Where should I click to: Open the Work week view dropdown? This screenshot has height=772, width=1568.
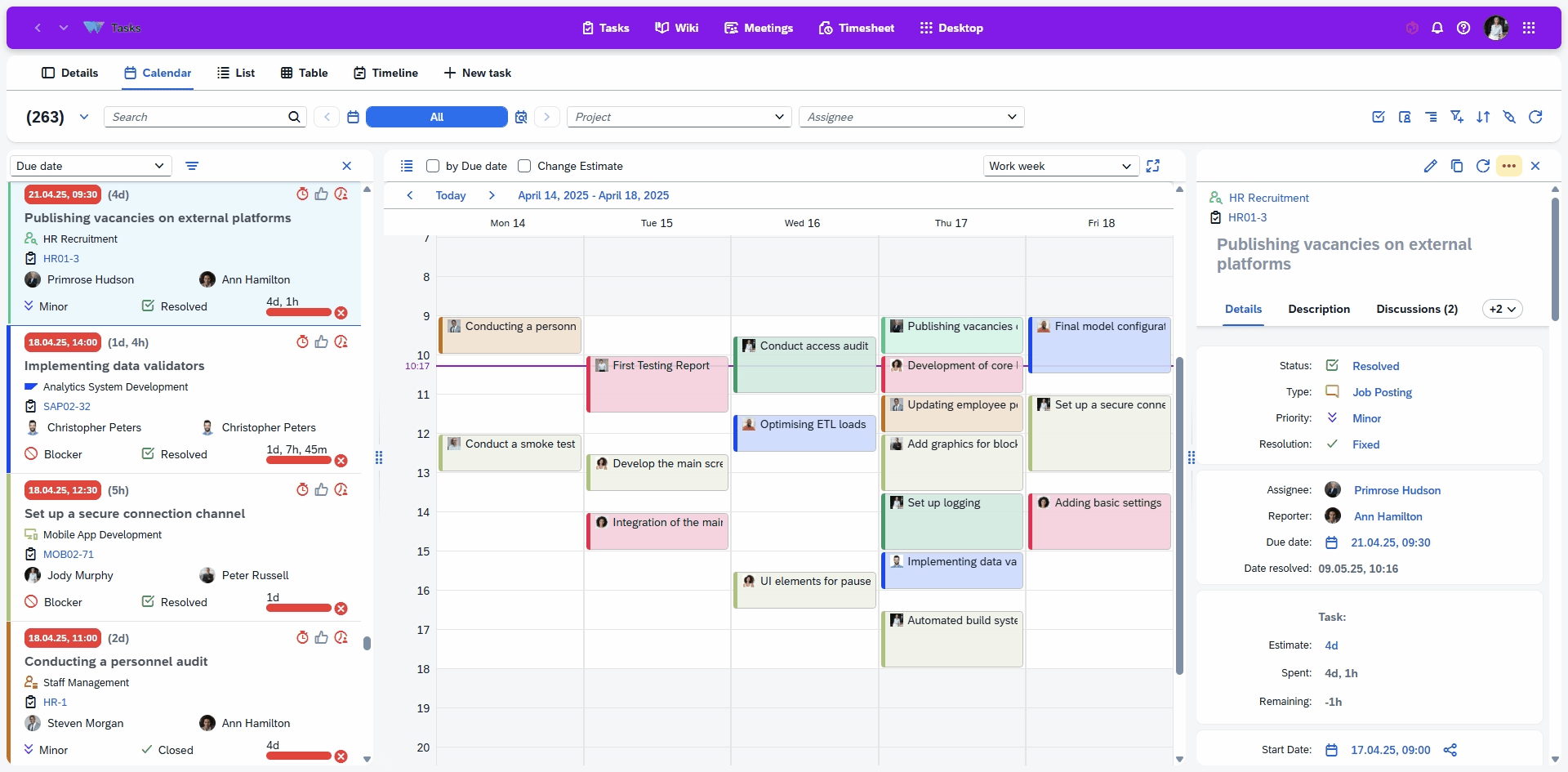coord(1059,166)
